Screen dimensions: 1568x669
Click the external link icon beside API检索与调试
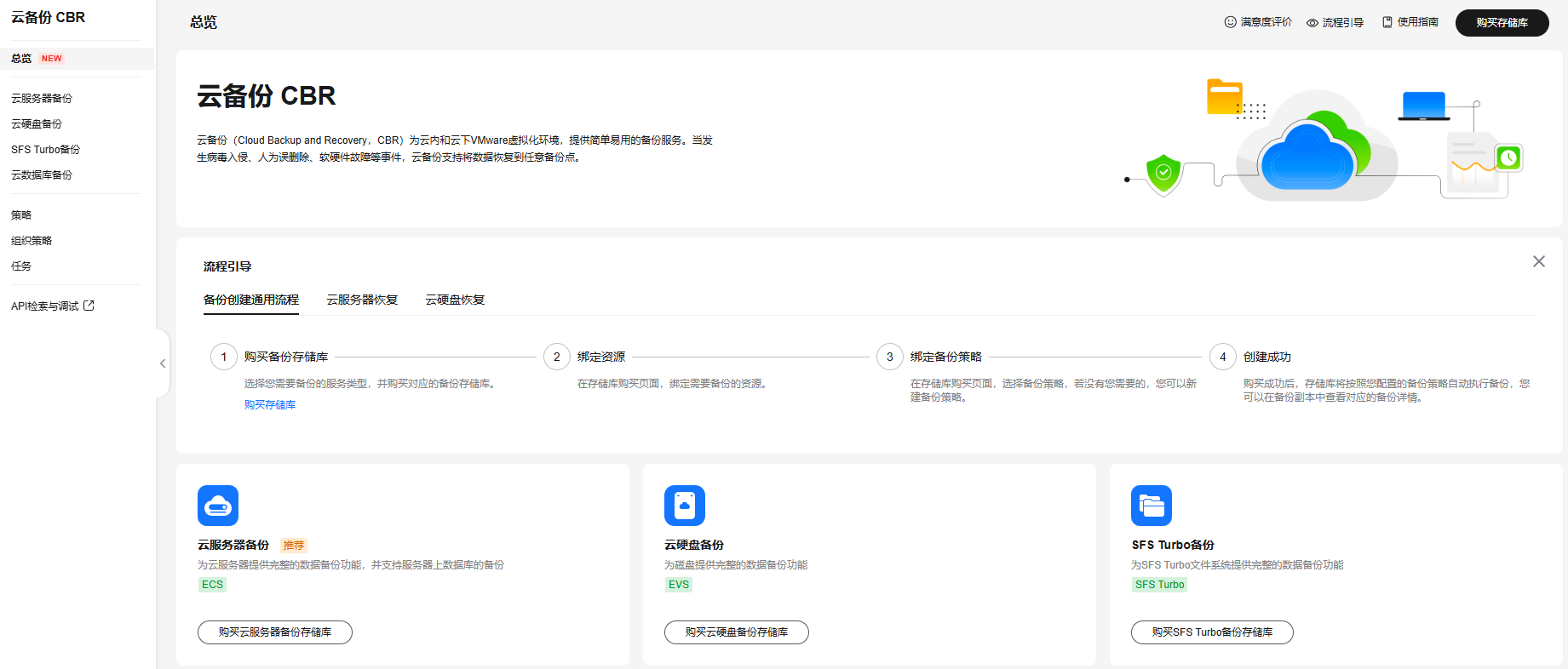point(89,306)
